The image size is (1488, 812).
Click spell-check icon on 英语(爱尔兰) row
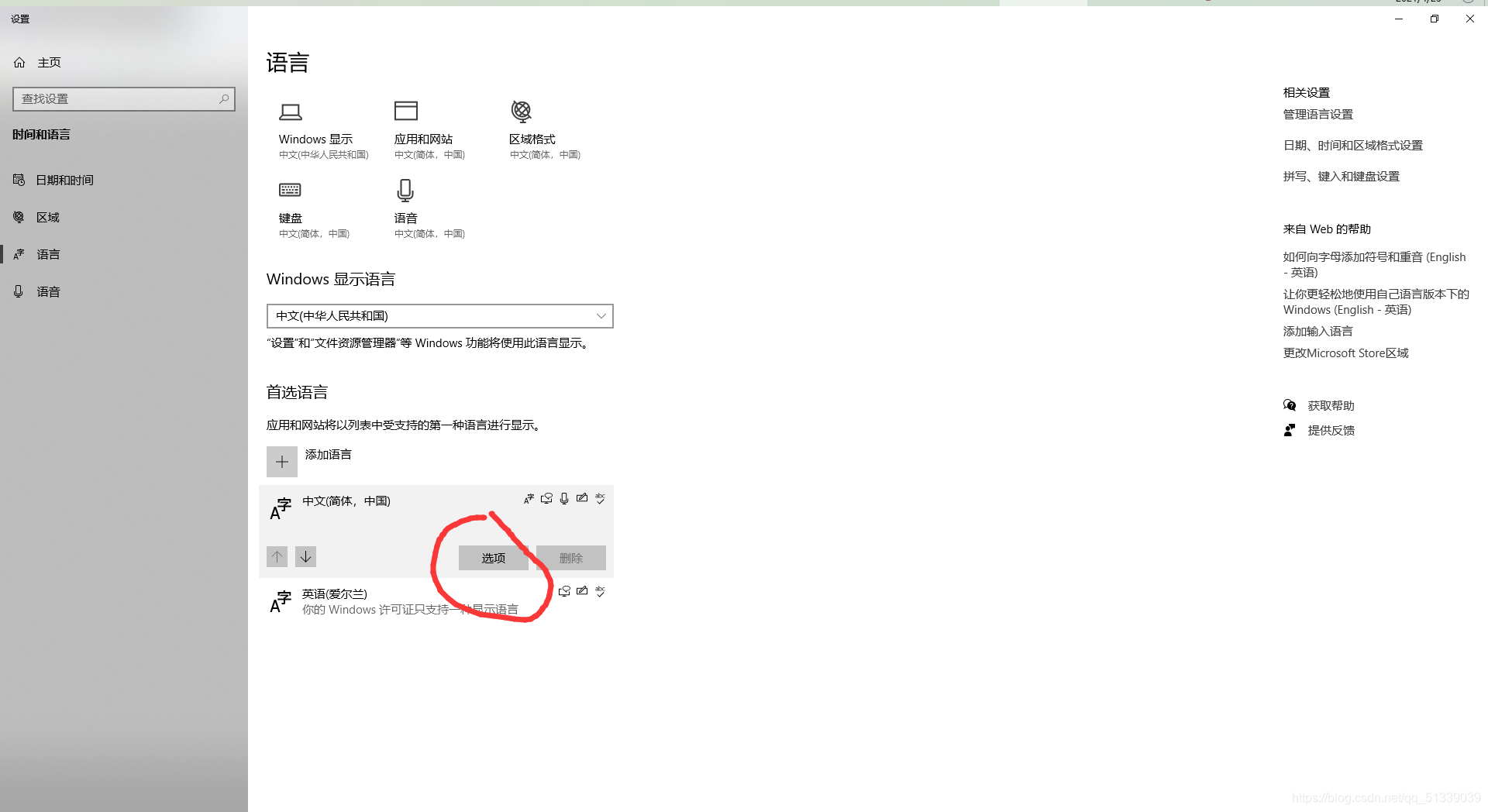click(x=600, y=591)
